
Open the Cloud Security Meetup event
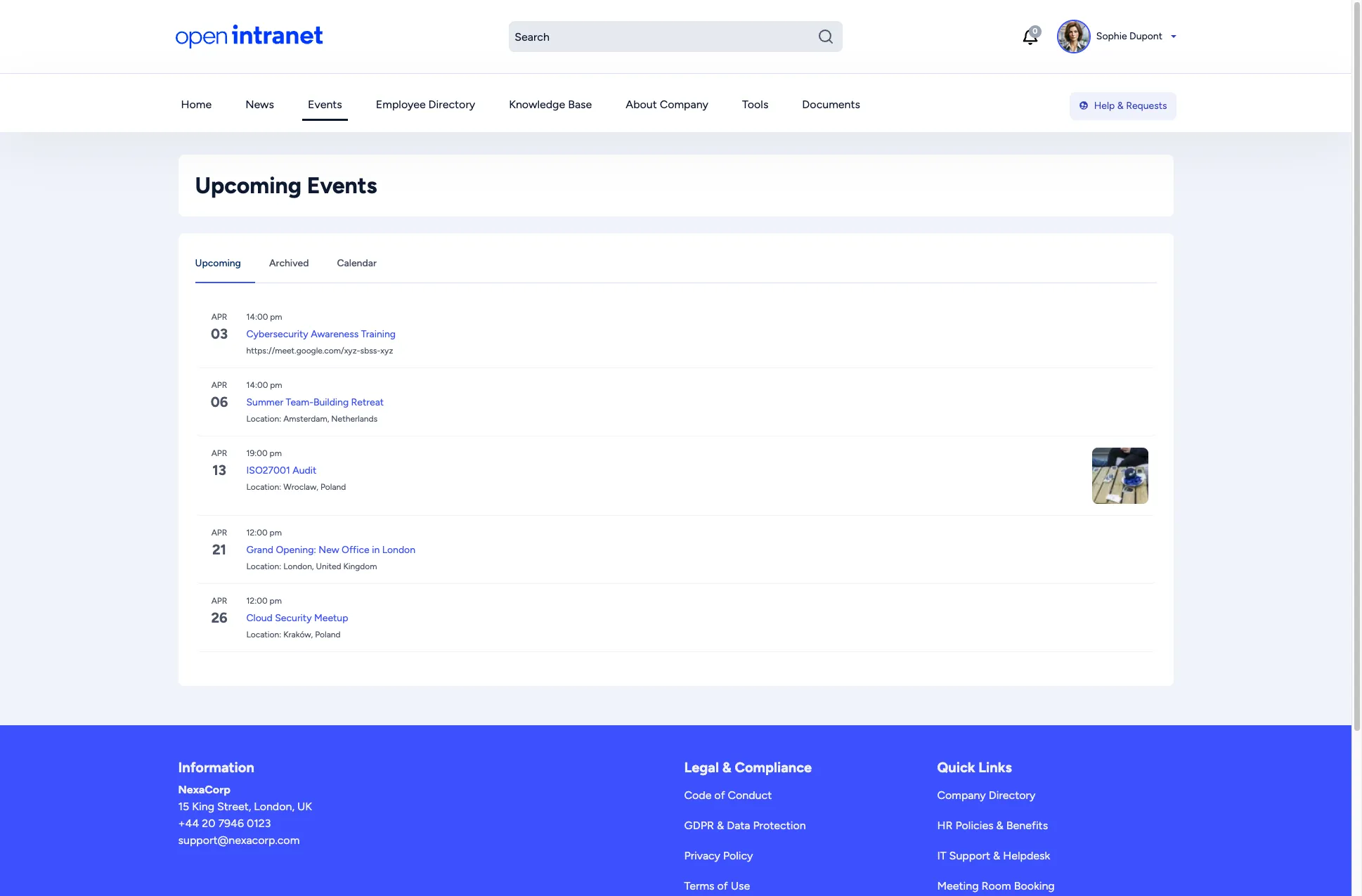pos(297,618)
